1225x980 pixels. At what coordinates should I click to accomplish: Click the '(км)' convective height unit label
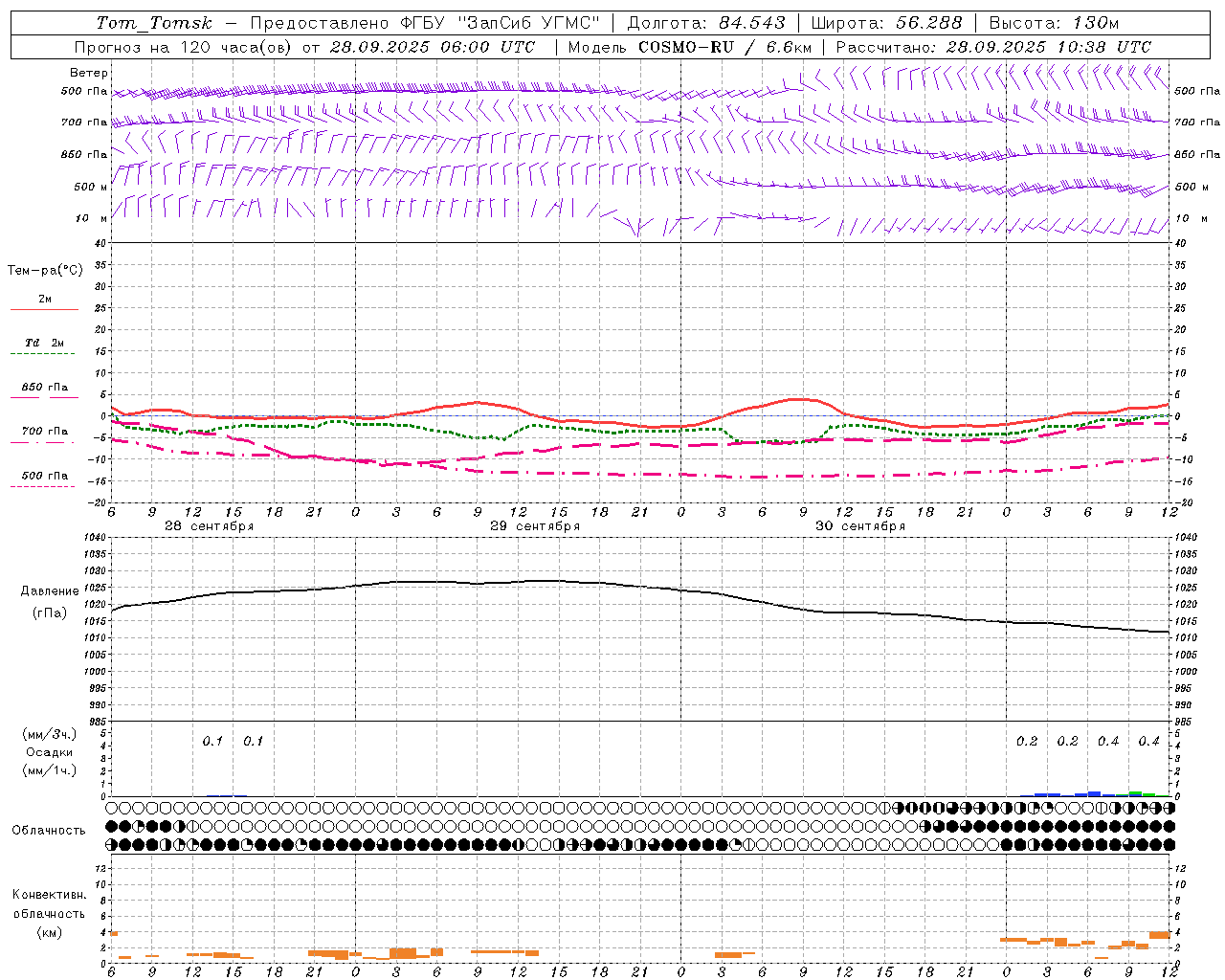point(49,932)
